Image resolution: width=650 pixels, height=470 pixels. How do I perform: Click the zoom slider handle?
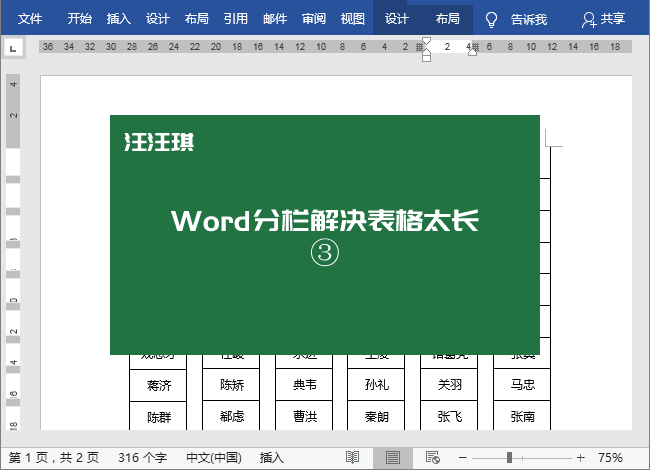pyautogui.click(x=509, y=457)
